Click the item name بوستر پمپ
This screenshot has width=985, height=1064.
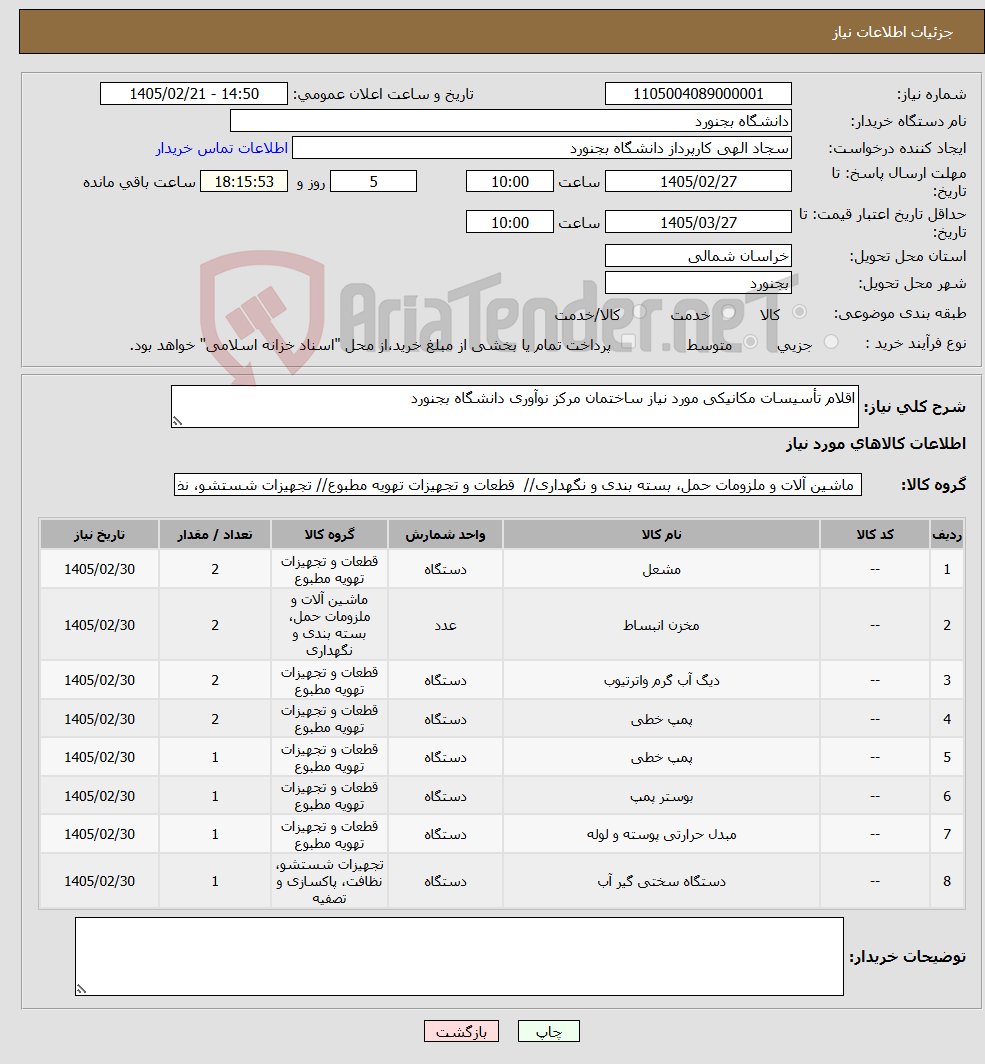(x=661, y=796)
